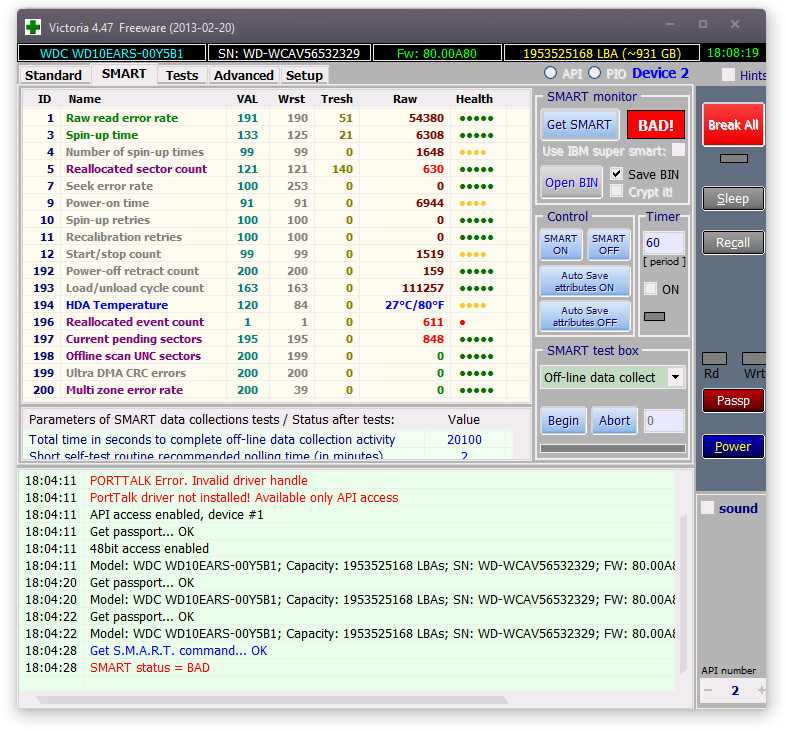This screenshot has width=787, height=731.
Task: Click raw value 848 for pending sectors
Action: coord(433,339)
